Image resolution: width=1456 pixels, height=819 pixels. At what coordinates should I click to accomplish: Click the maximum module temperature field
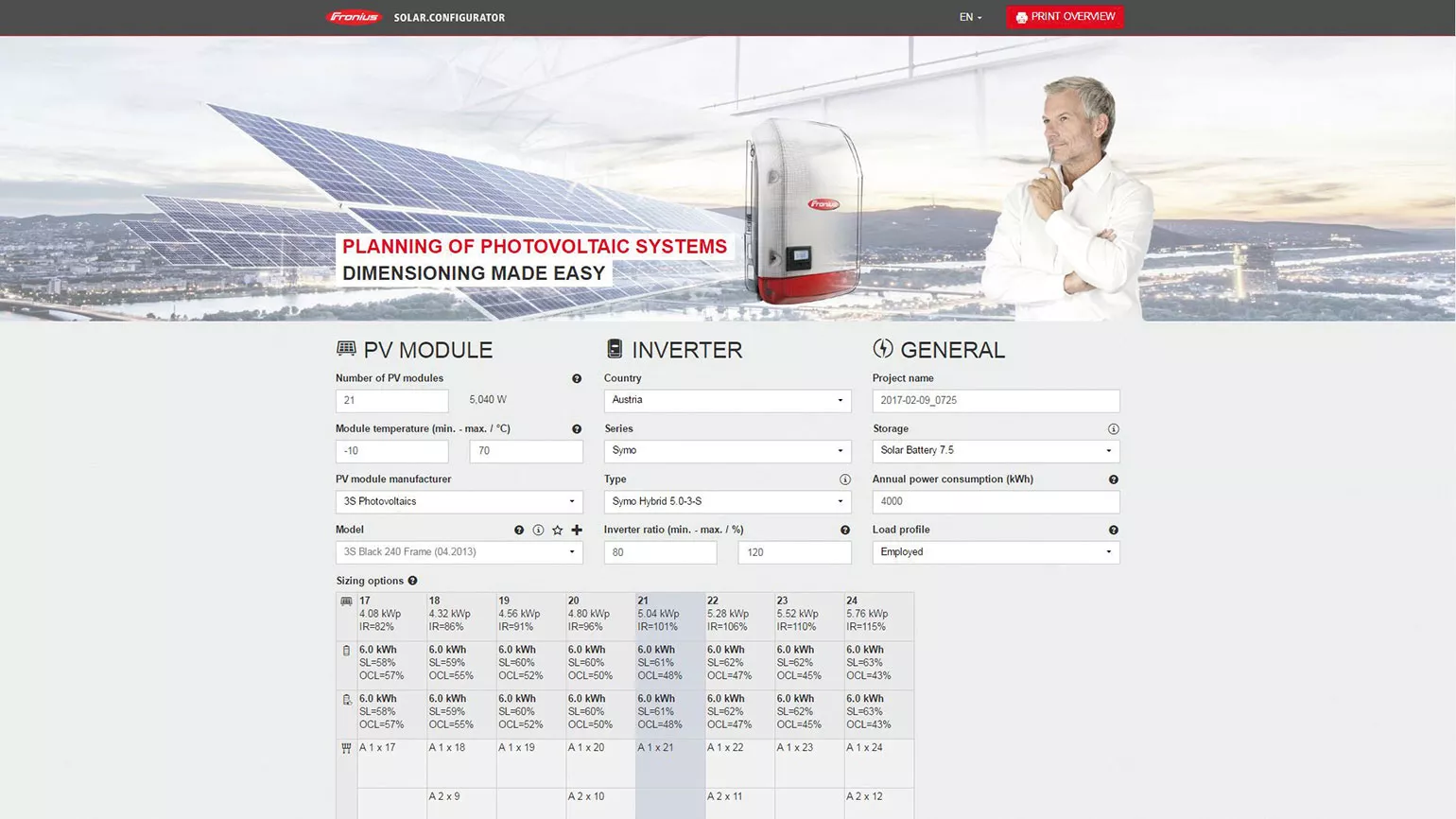(527, 451)
